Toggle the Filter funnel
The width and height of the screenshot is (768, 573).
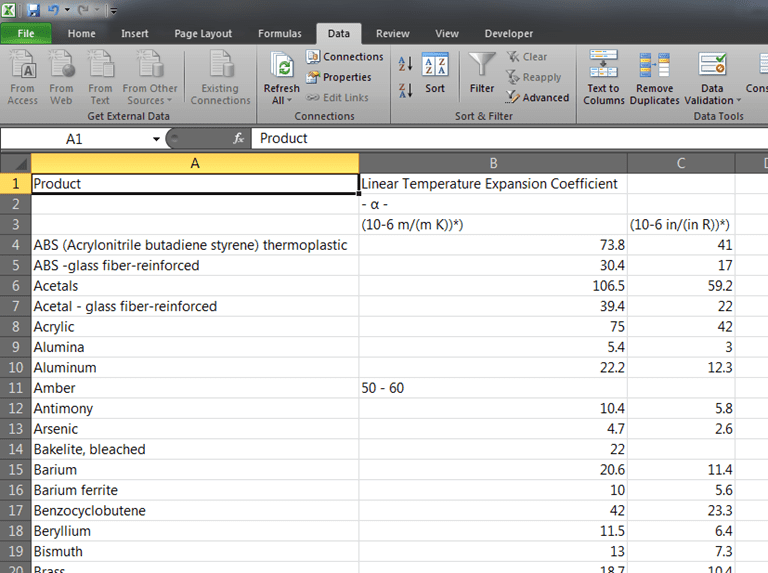point(482,72)
